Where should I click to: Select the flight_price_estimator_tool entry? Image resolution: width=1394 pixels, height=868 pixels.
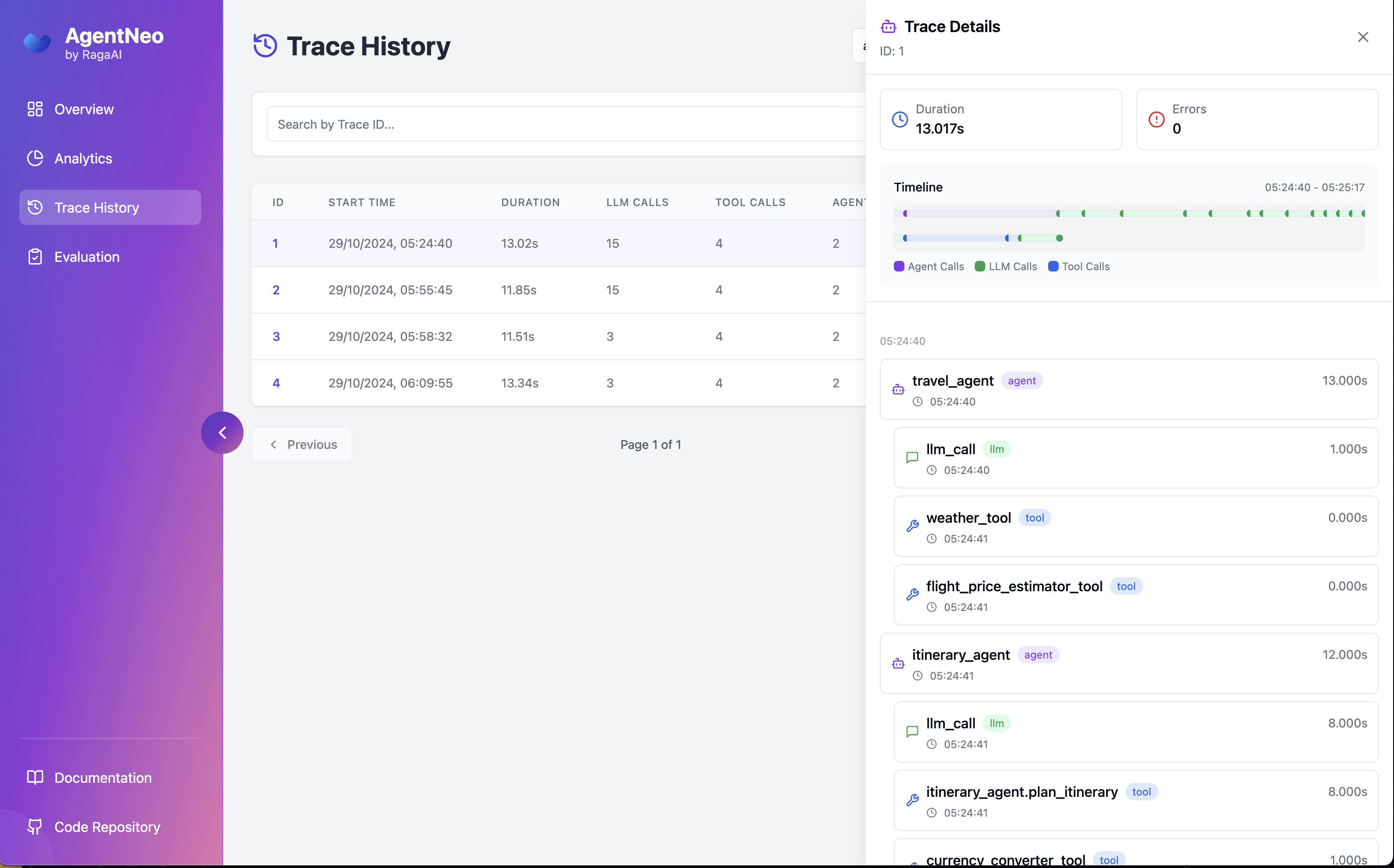click(x=1136, y=595)
